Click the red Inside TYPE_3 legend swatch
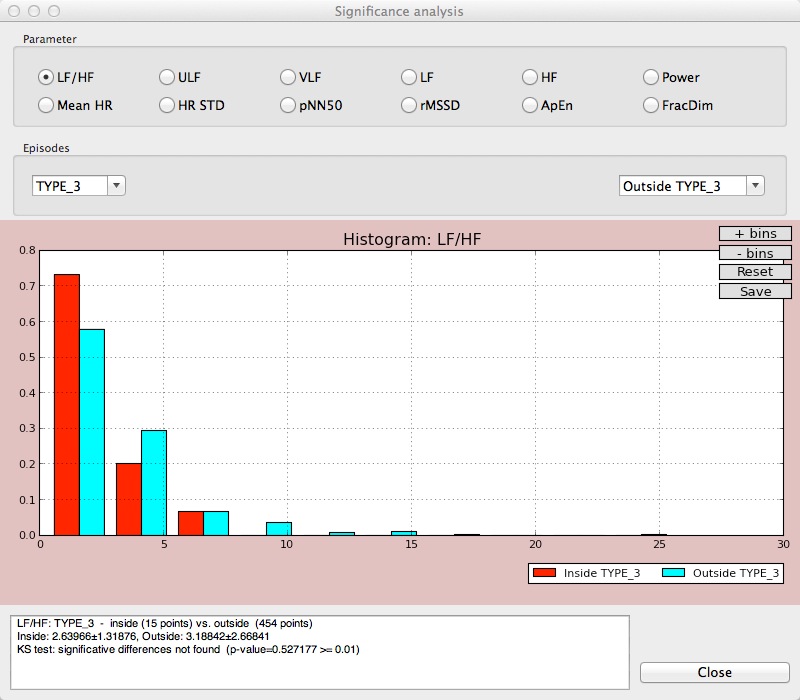This screenshot has width=800, height=700. click(544, 573)
